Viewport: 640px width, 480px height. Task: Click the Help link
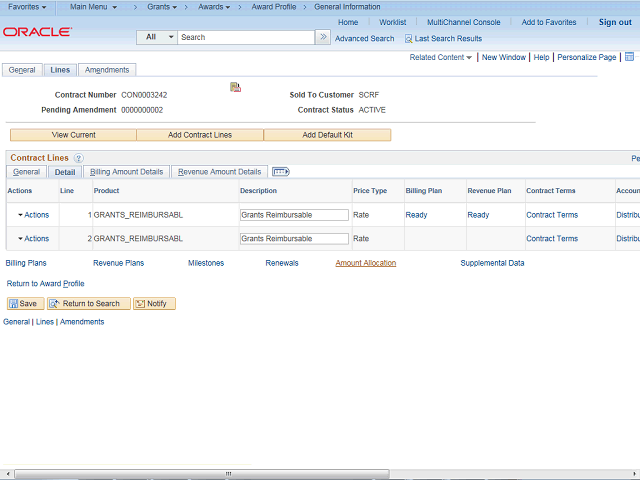[x=541, y=57]
